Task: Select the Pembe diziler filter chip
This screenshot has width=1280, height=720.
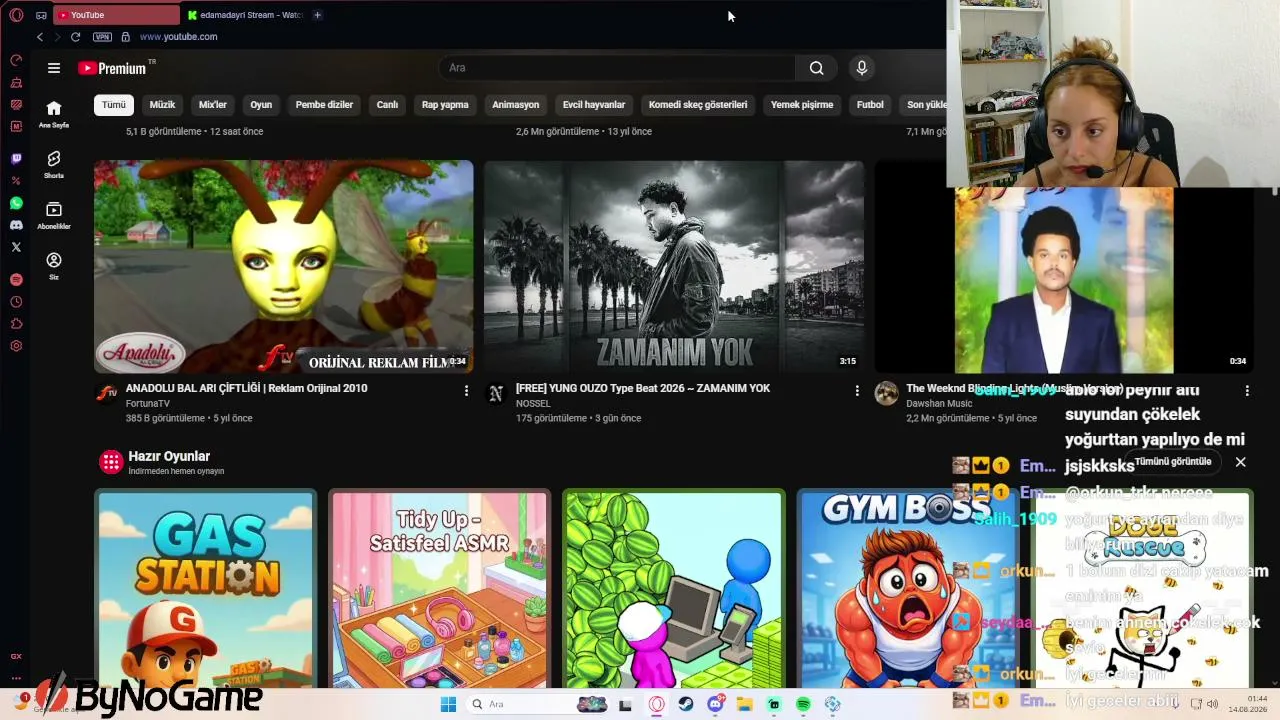Action: tap(324, 105)
